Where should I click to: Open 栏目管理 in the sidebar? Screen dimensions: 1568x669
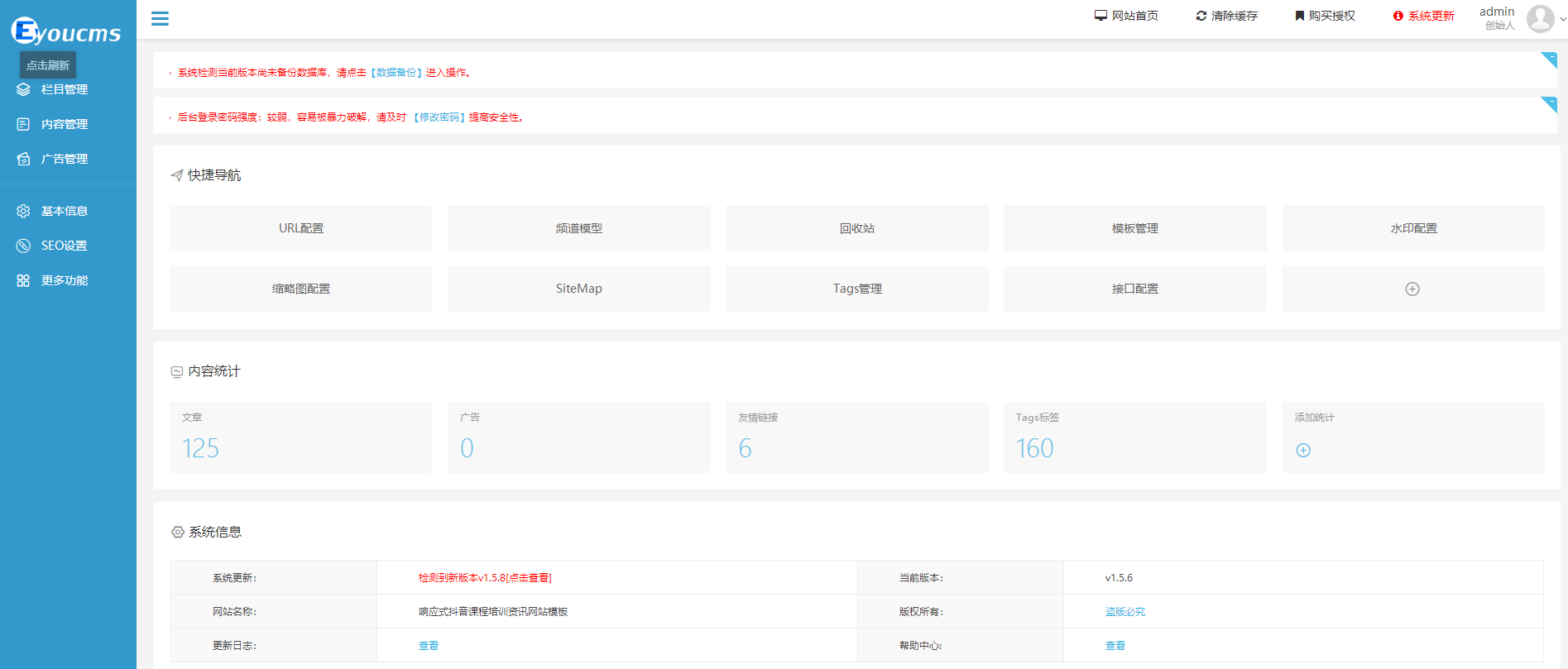(65, 89)
